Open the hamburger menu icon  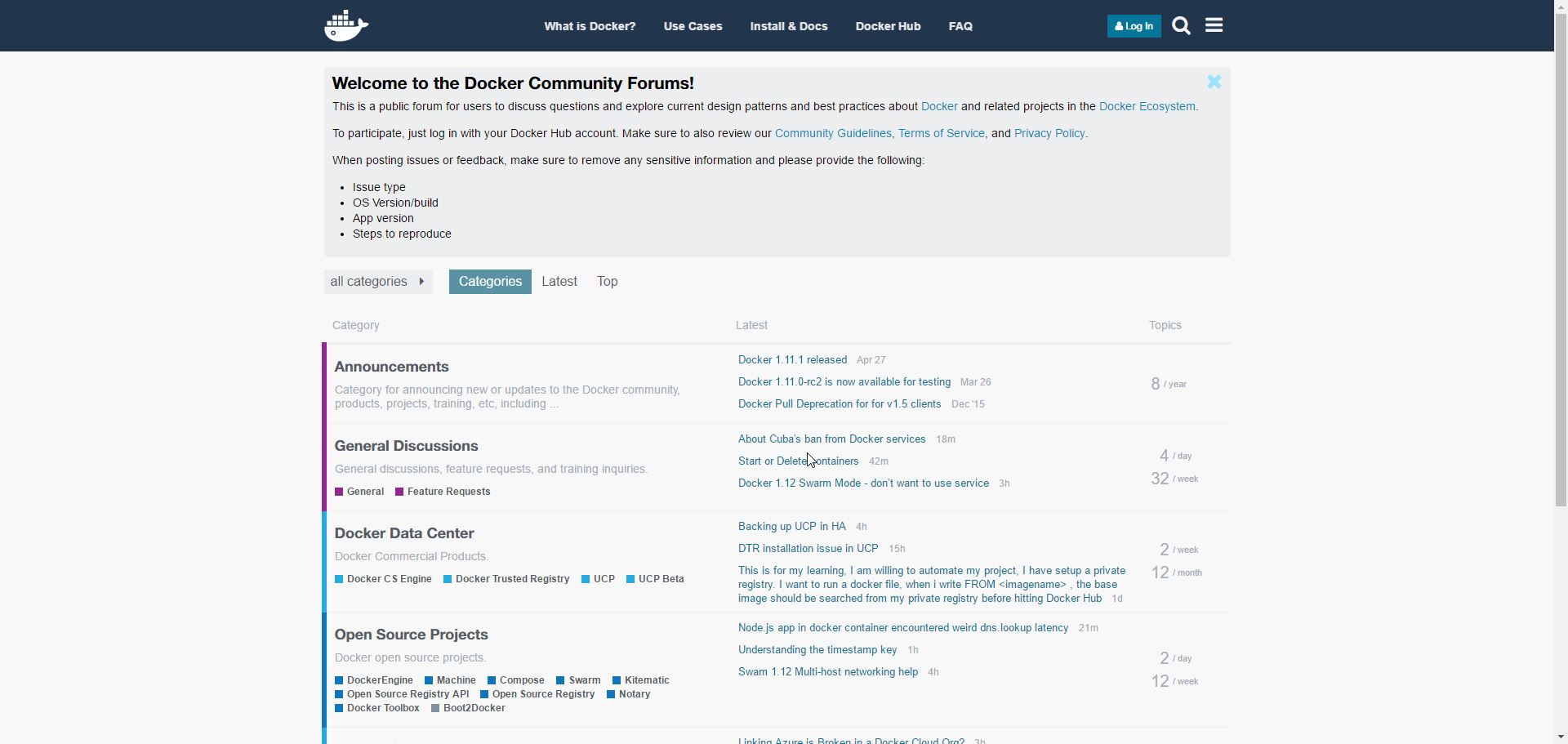(x=1214, y=25)
